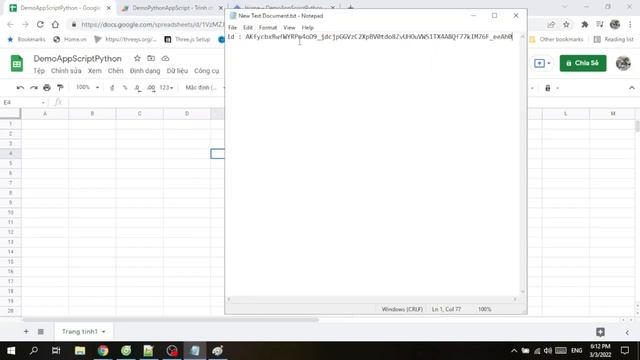Print the spreadsheet

tap(47, 88)
